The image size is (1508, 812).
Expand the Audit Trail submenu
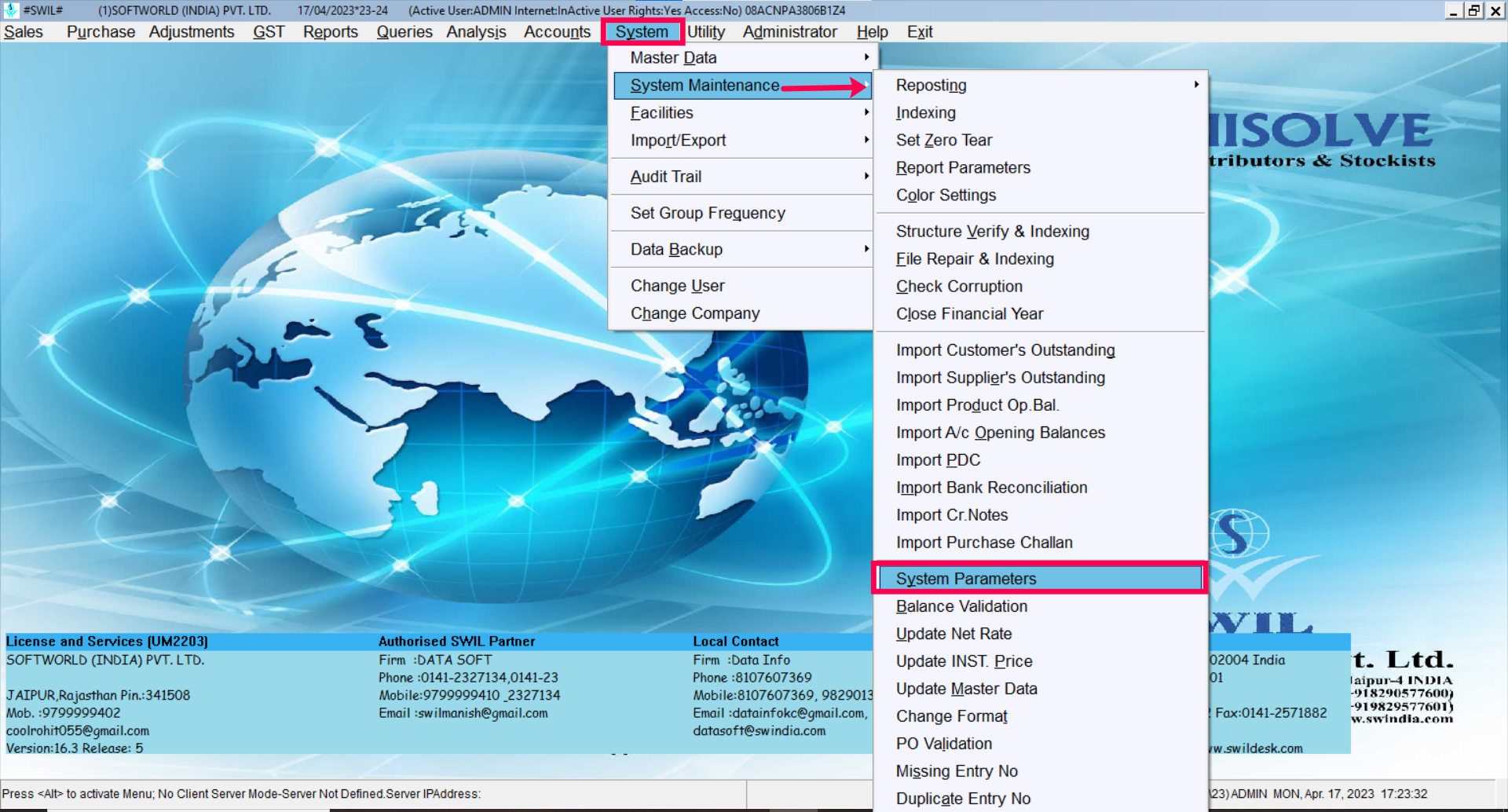click(742, 177)
